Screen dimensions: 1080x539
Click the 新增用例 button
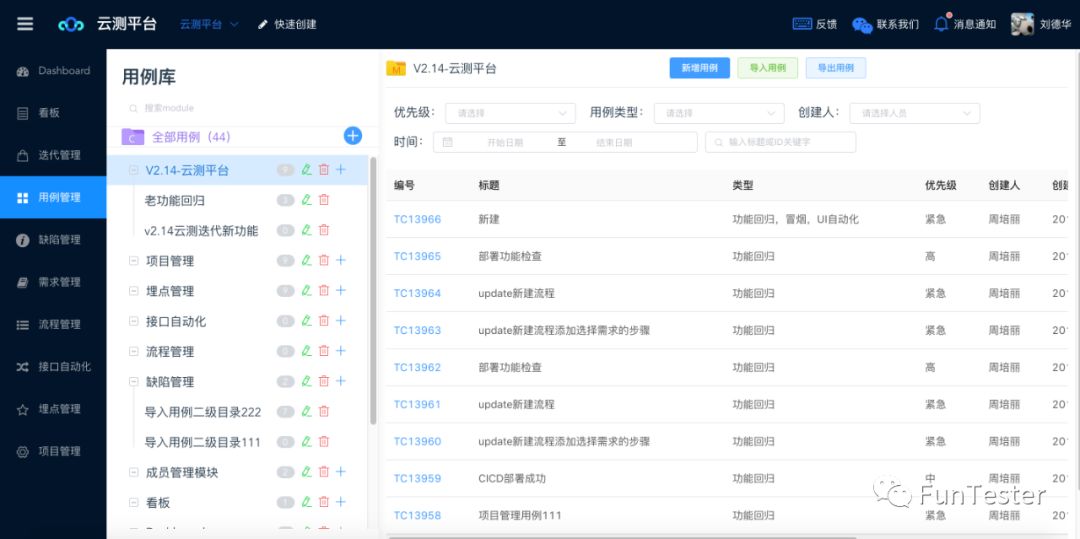(700, 68)
